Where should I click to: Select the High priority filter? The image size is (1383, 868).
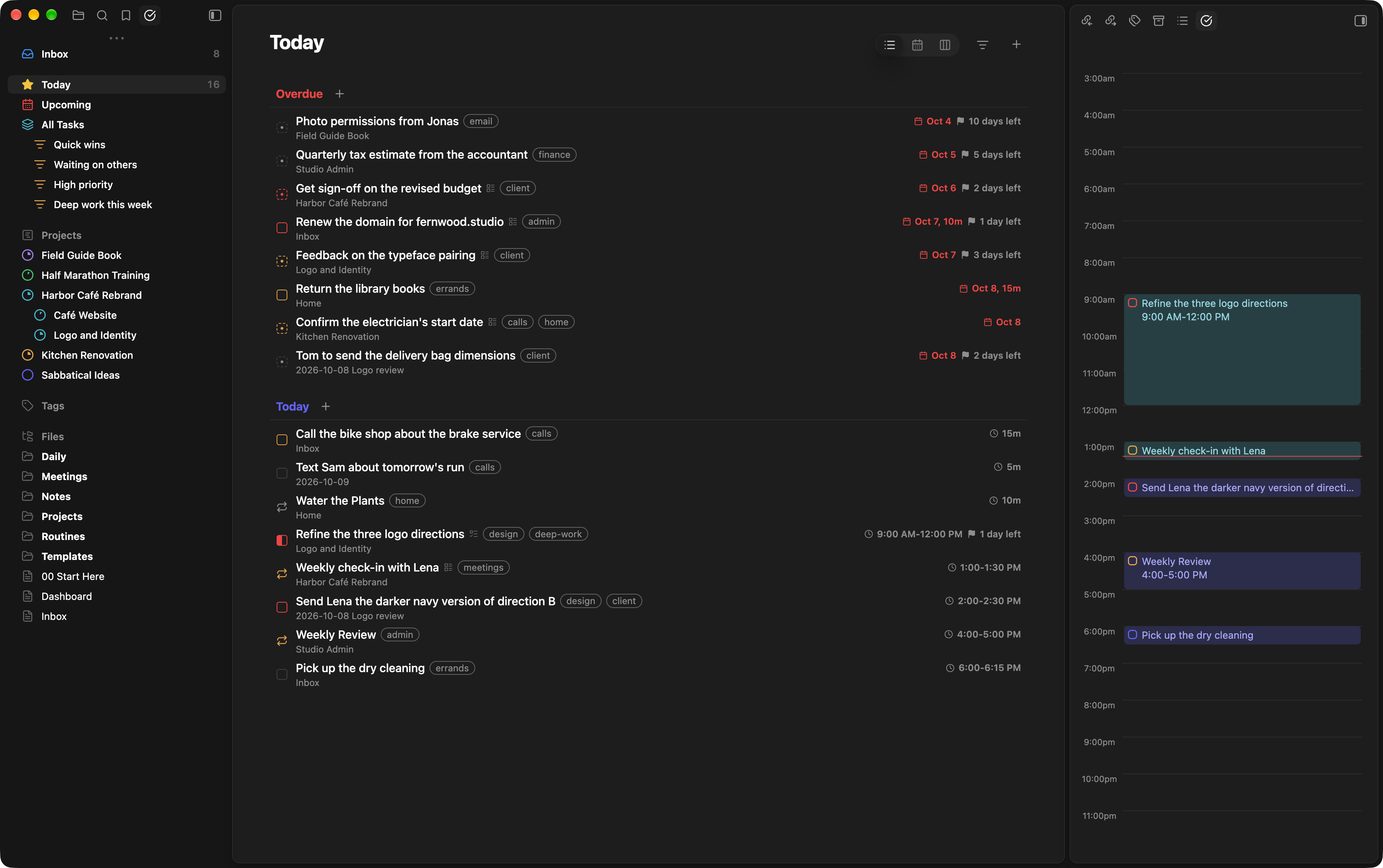117,185
